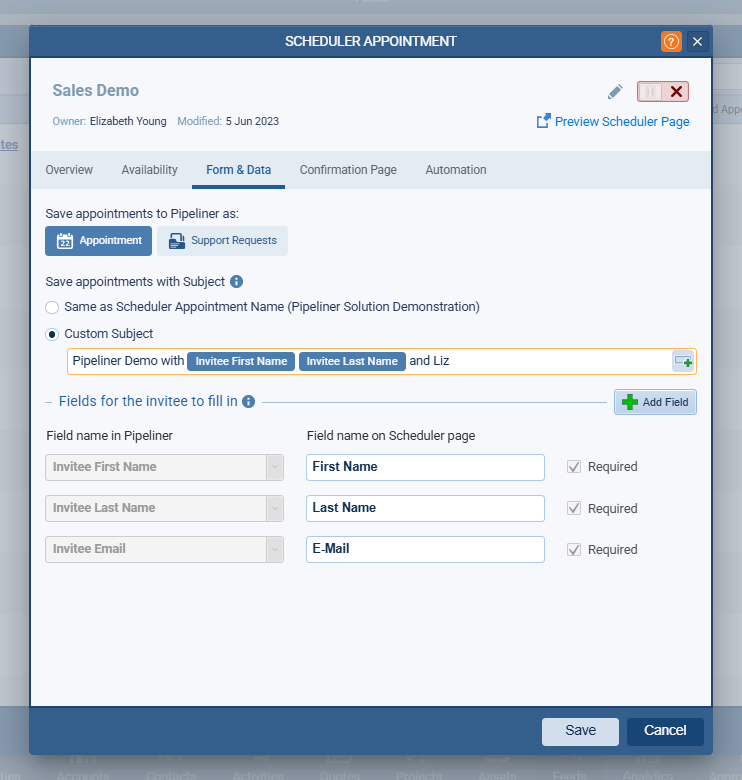The height and width of the screenshot is (780, 742).
Task: Click the info icon next to Subject
Action: pos(237,282)
